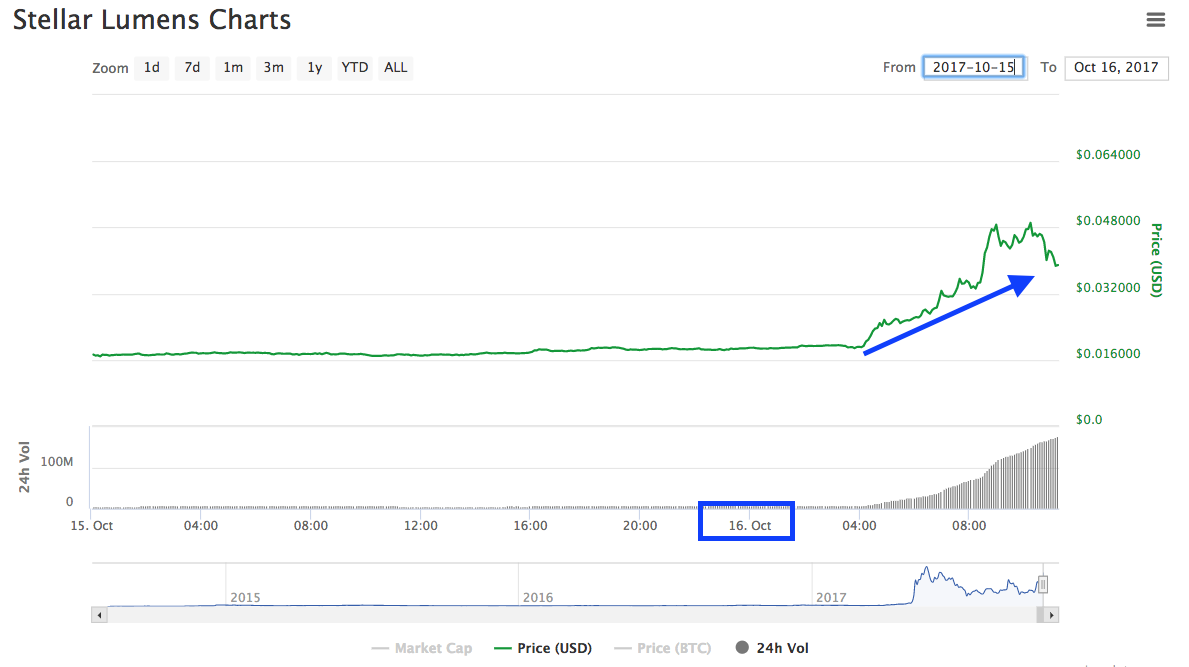Set zoom to YTD
The height and width of the screenshot is (667, 1189).
click(355, 67)
